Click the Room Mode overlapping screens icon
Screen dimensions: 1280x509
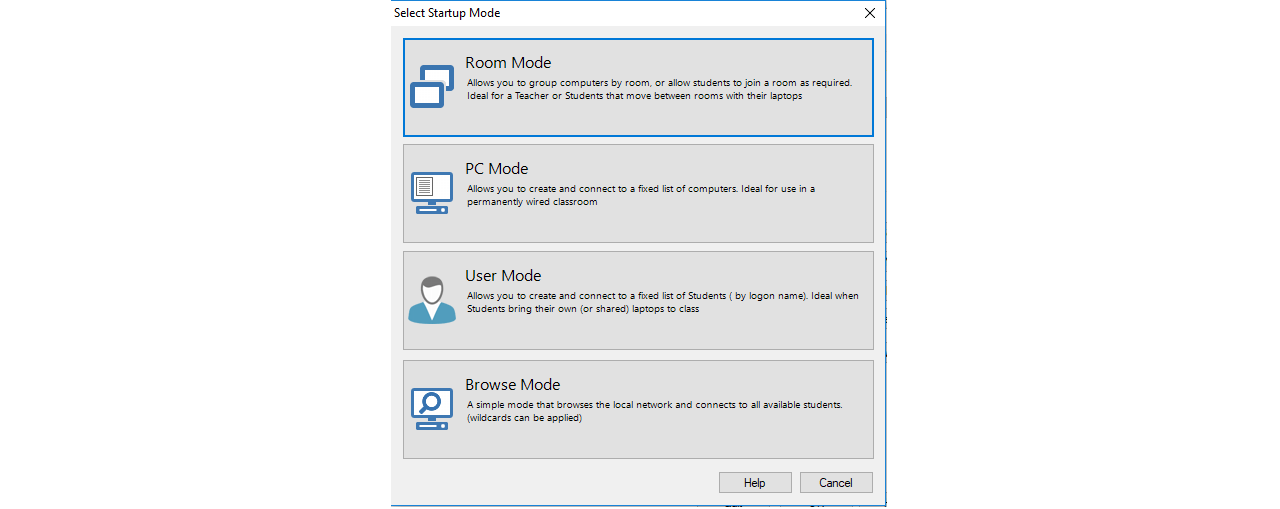pos(432,87)
